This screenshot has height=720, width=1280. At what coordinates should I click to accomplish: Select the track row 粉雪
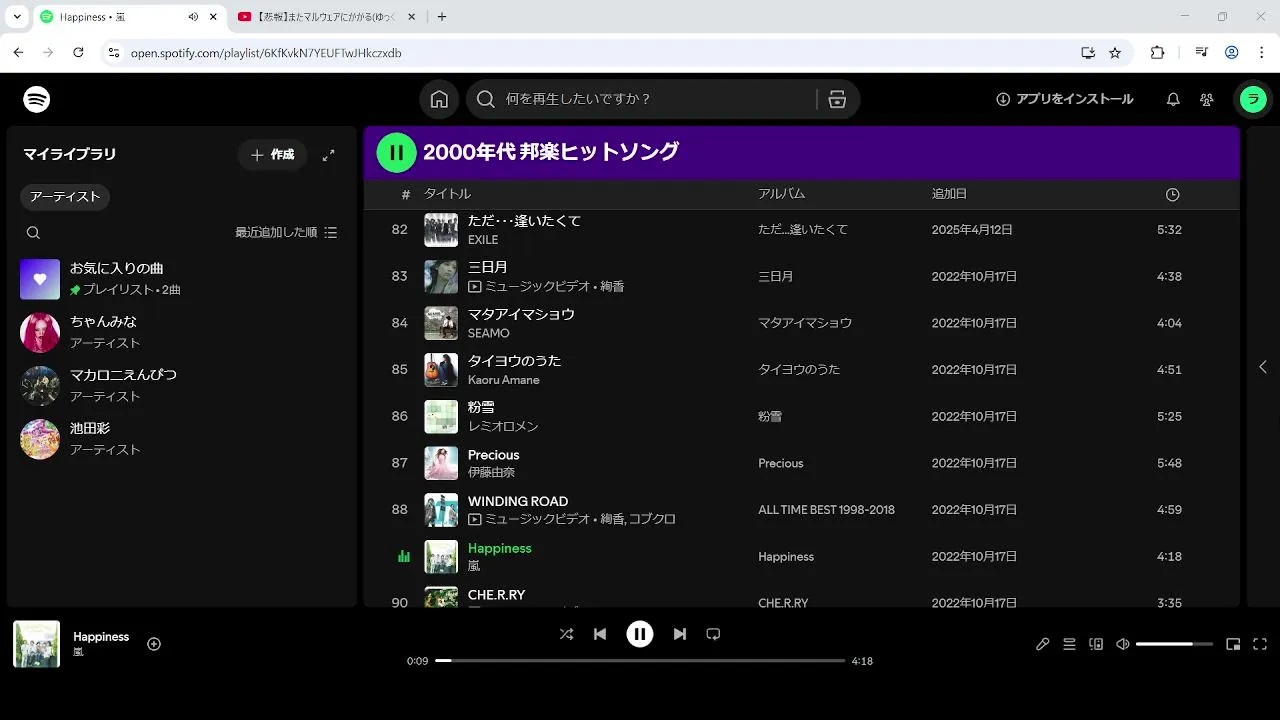(801, 416)
